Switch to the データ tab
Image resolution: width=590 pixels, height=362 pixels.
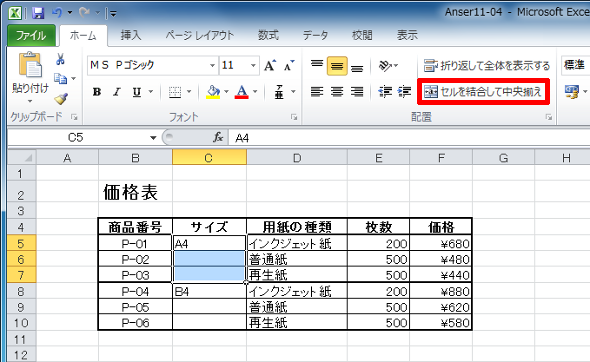click(x=315, y=35)
